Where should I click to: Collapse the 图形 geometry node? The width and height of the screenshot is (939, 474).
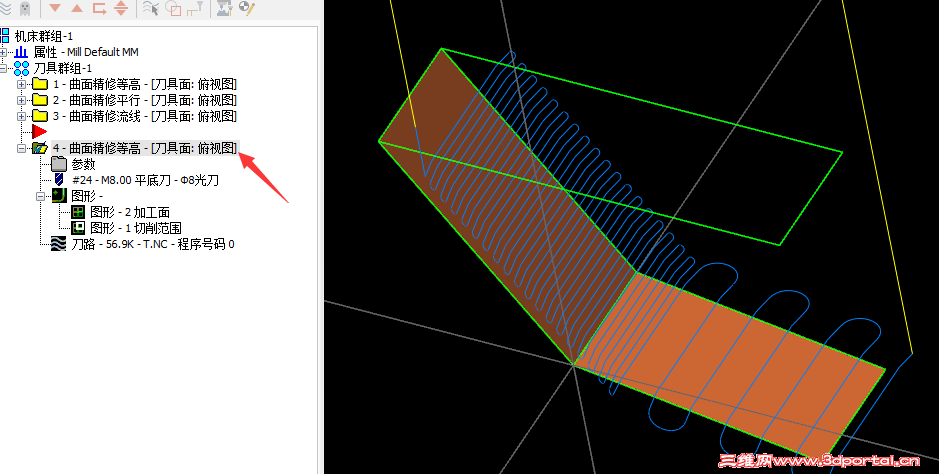tap(41, 196)
